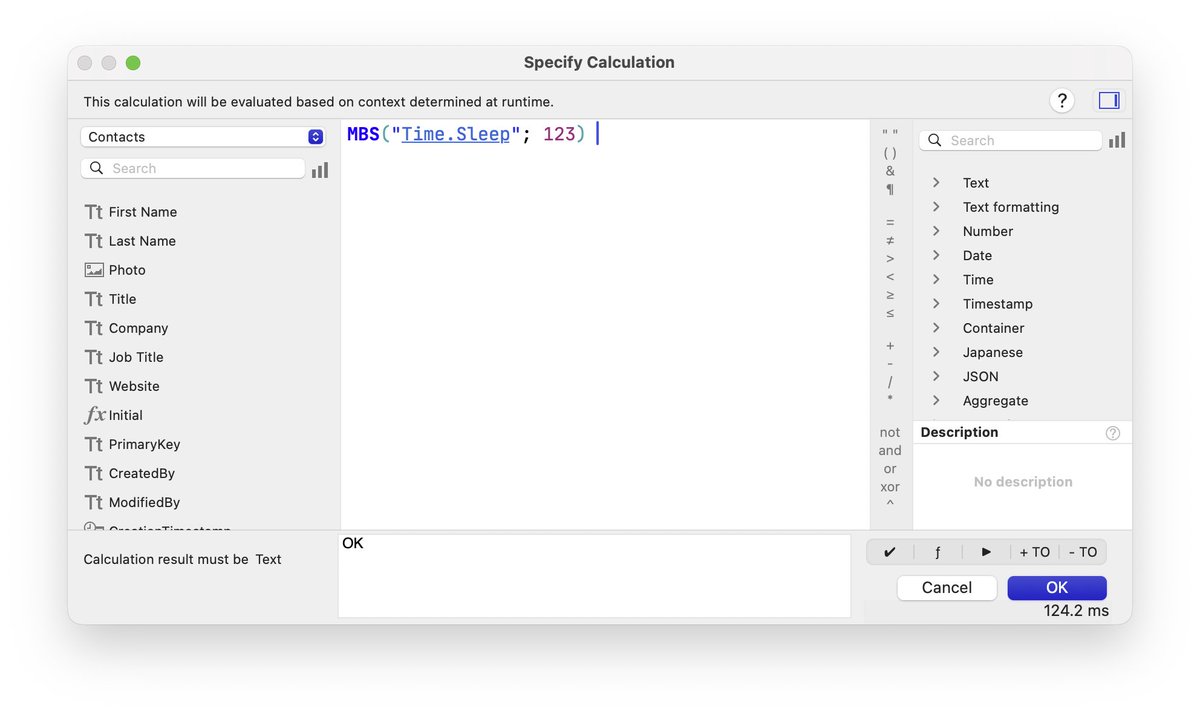This screenshot has height=714, width=1200.
Task: Select the Company field
Action: [x=138, y=328]
